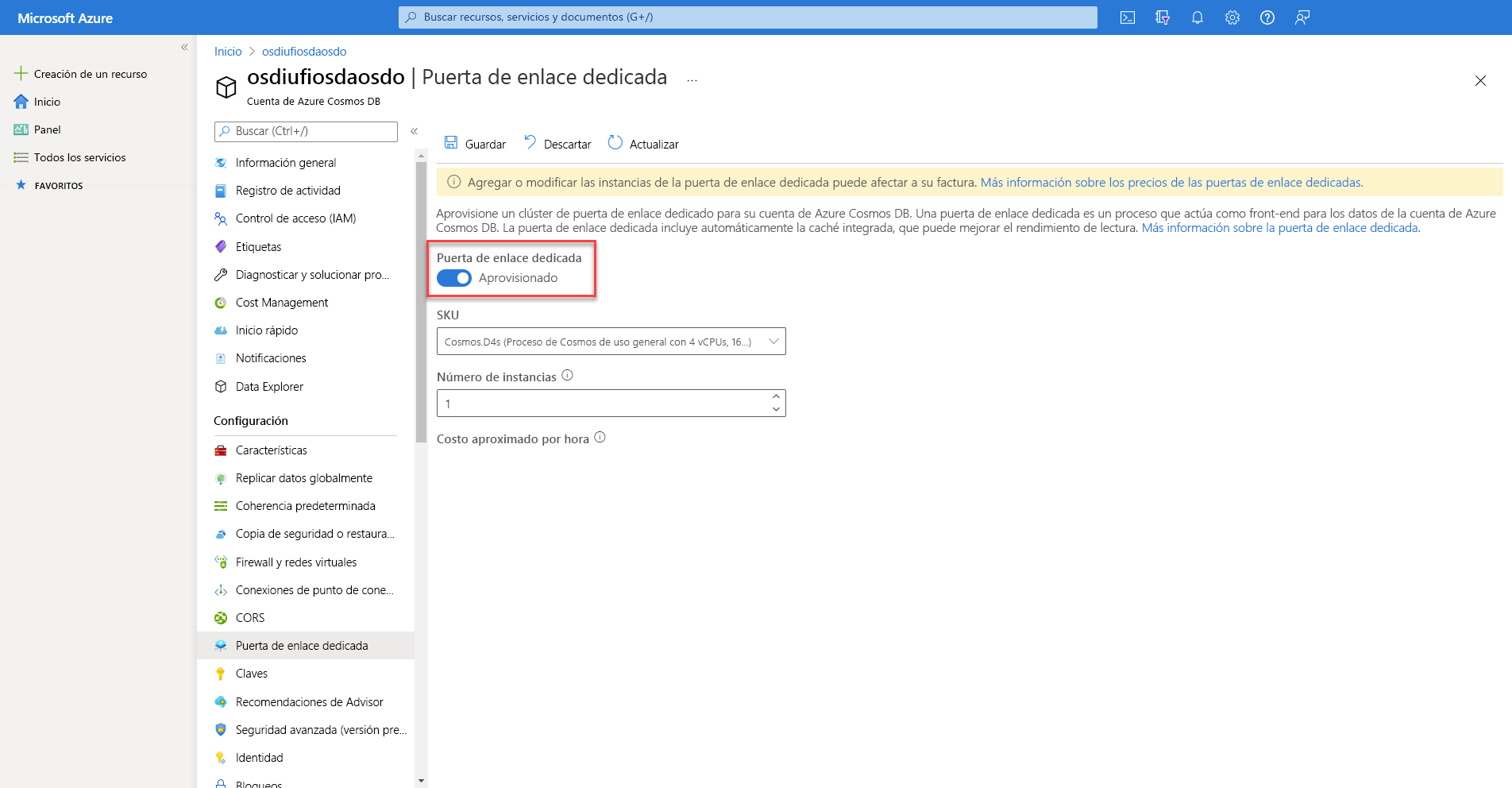This screenshot has width=1512, height=788.
Task: Click the Identidad icon
Action: point(221,758)
